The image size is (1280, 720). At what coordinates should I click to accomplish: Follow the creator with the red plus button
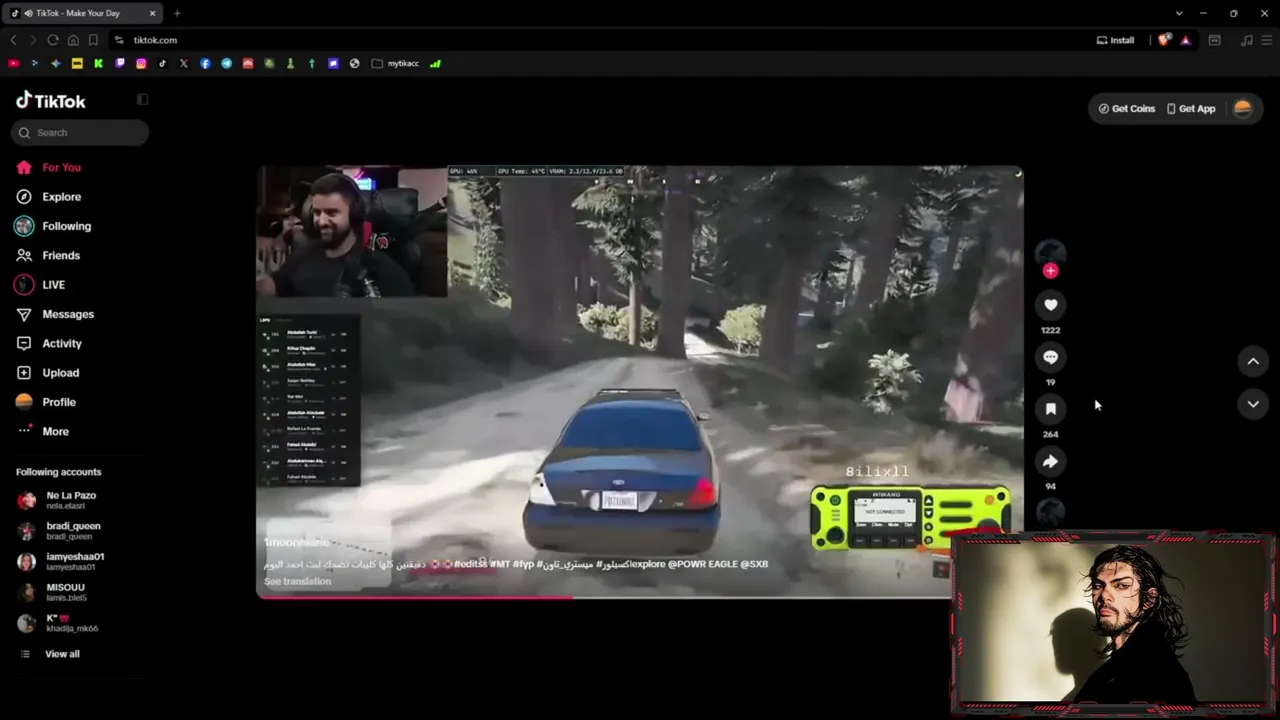(1050, 270)
